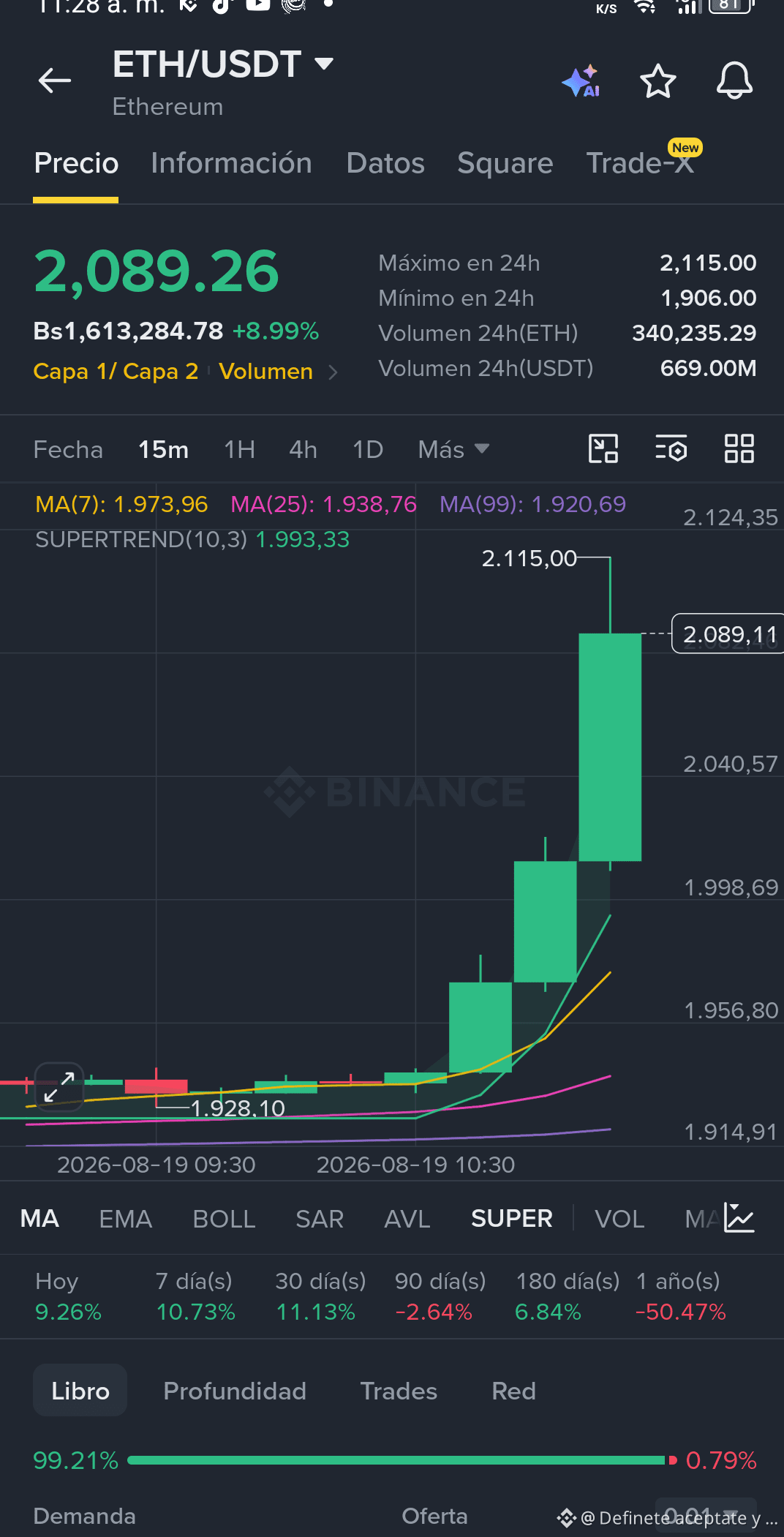The height and width of the screenshot is (1537, 784).
Task: Tap the TikTok status bar icon
Action: [221, 6]
